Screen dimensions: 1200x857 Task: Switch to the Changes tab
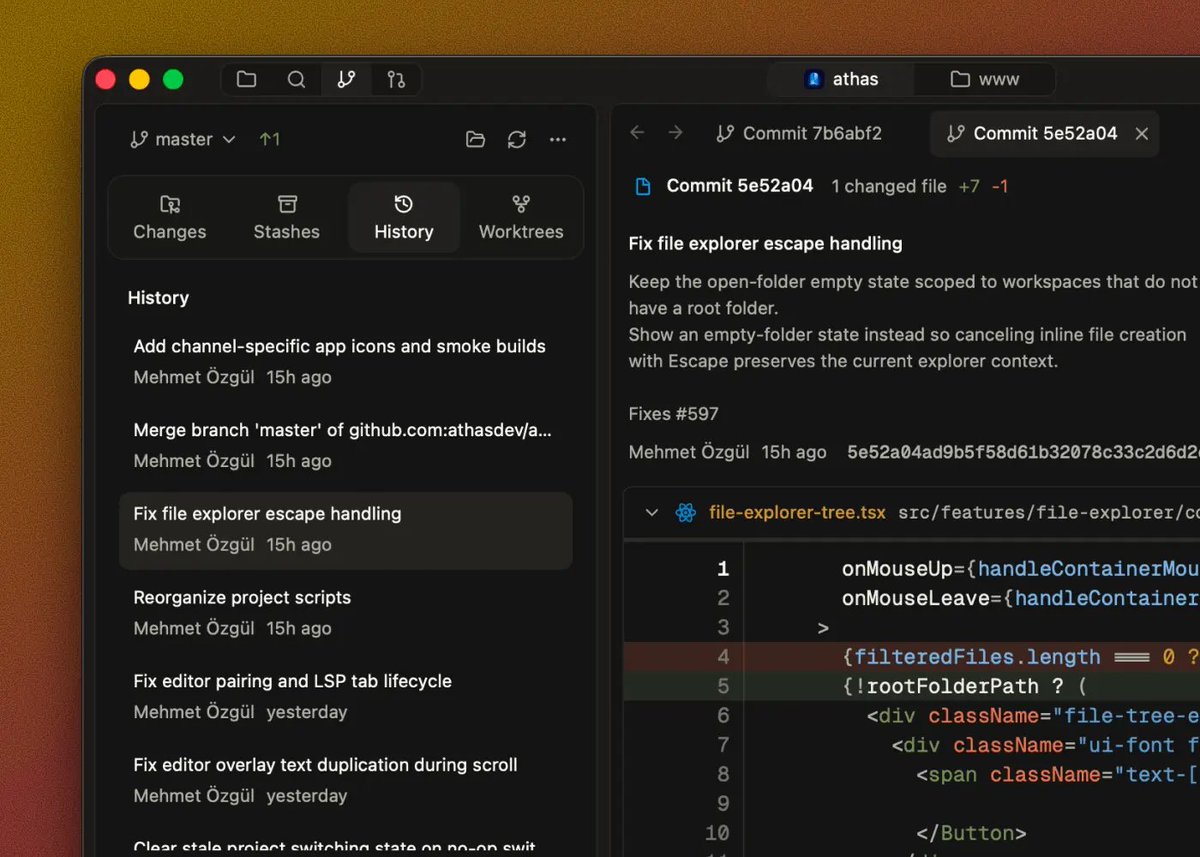(x=170, y=218)
